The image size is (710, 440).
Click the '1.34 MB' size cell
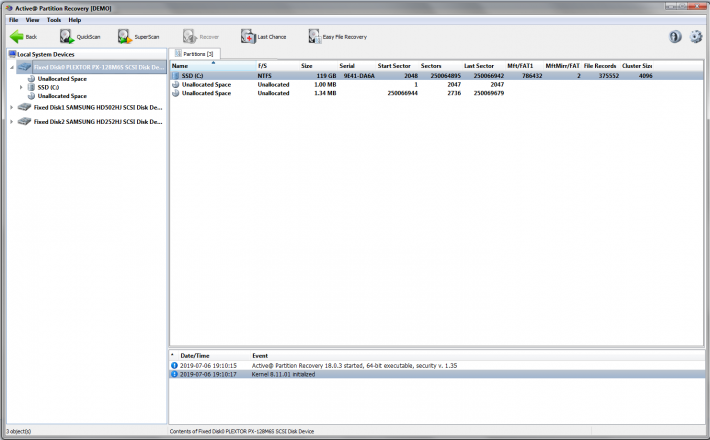[325, 93]
